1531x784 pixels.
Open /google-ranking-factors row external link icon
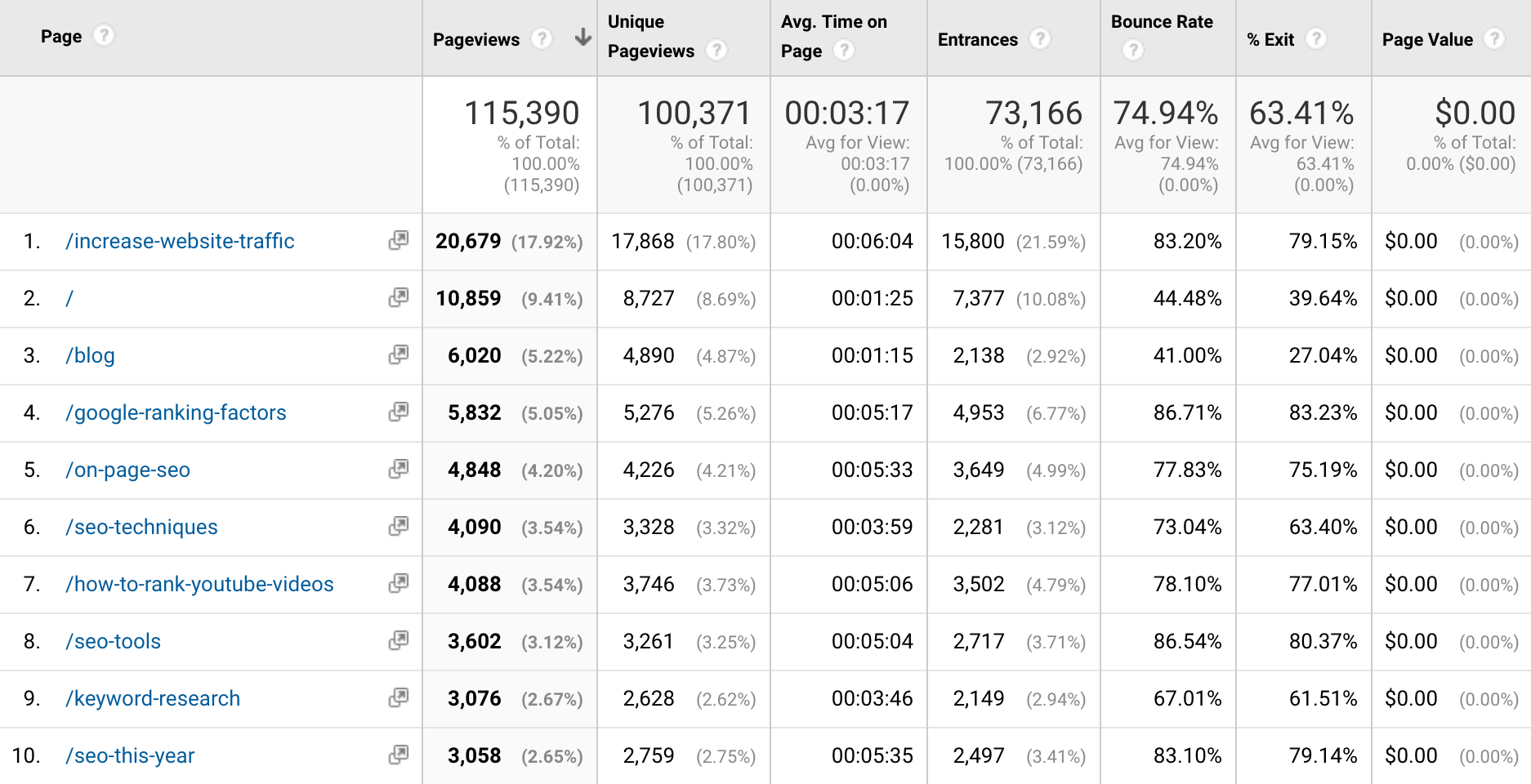(x=399, y=412)
